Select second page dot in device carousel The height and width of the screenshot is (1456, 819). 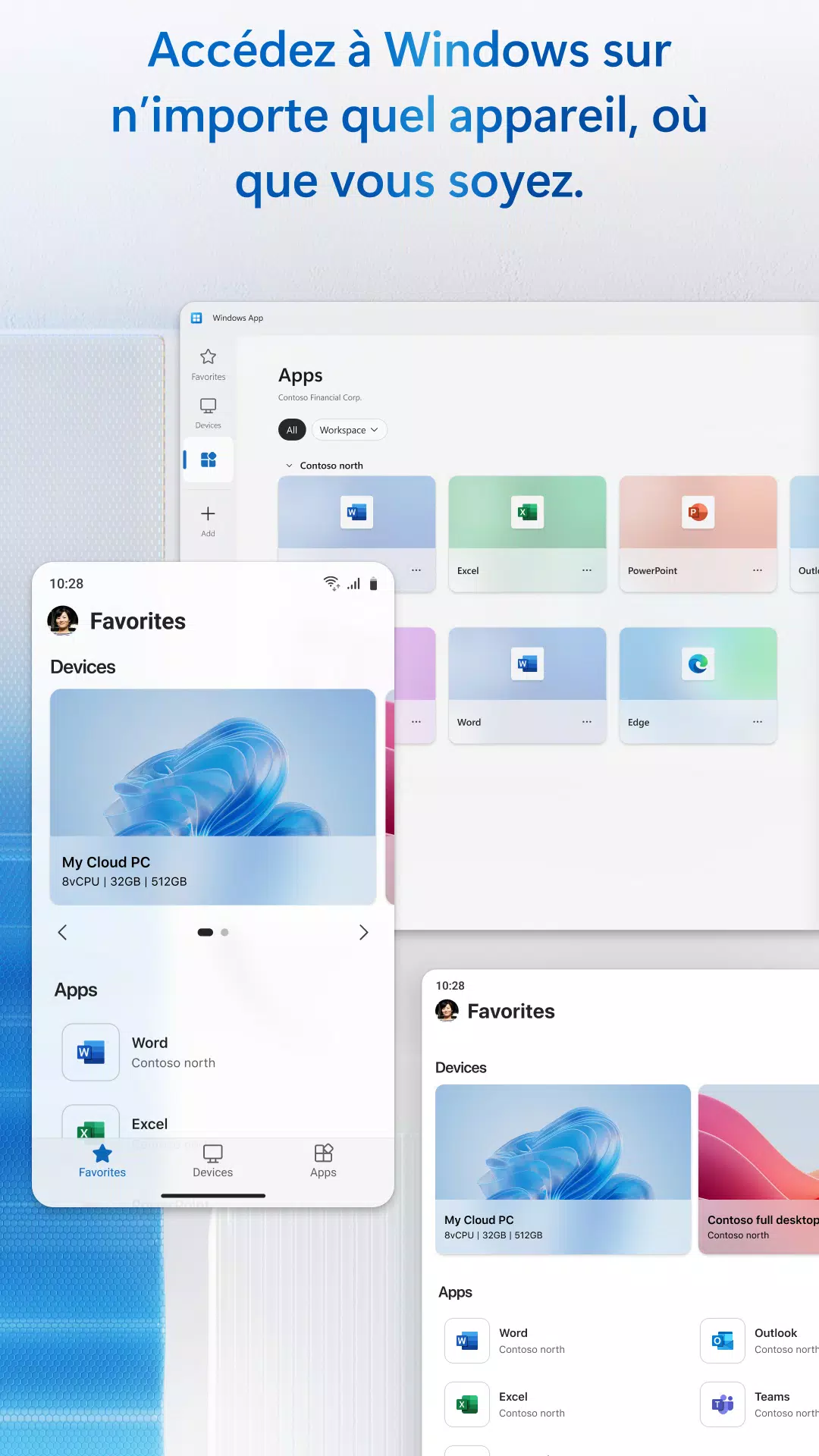[224, 933]
